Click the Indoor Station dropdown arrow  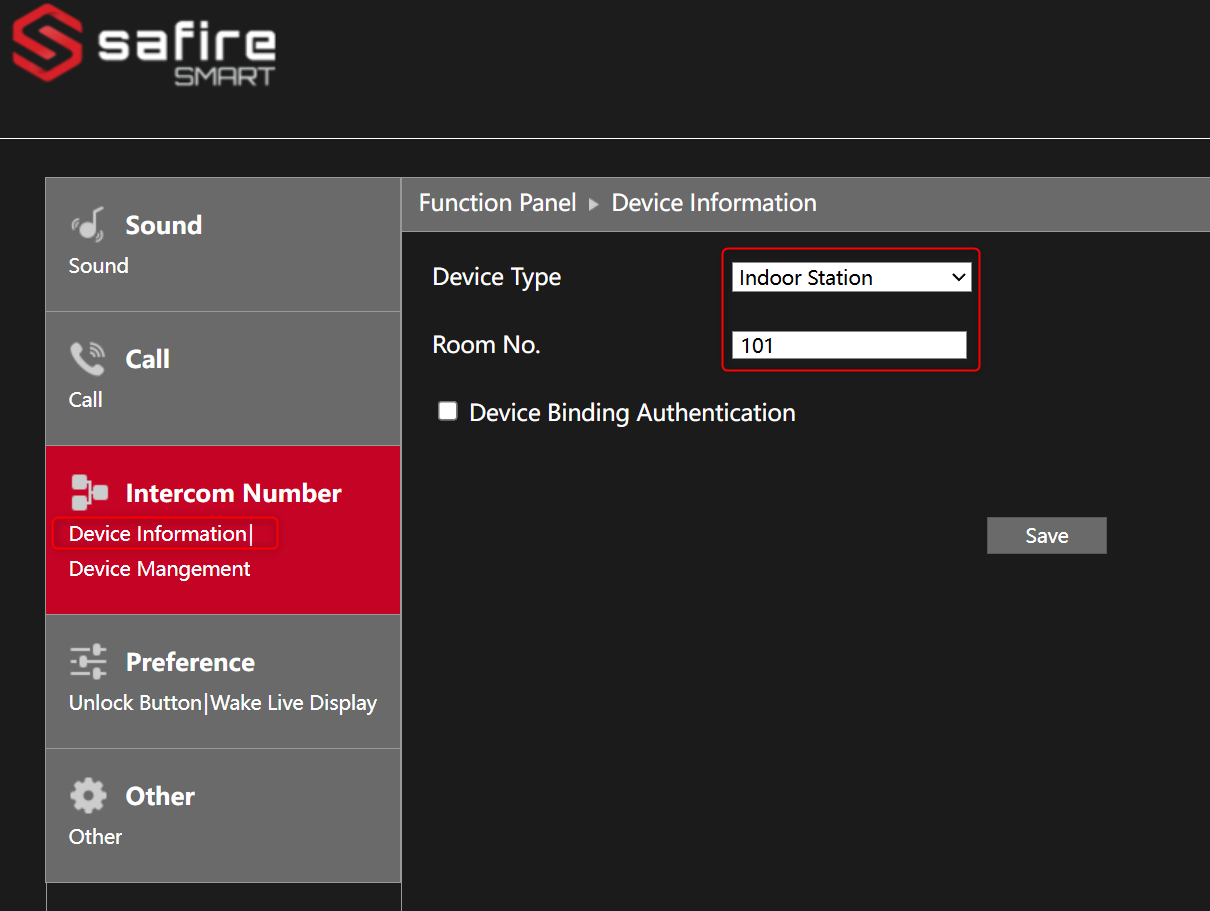click(959, 278)
